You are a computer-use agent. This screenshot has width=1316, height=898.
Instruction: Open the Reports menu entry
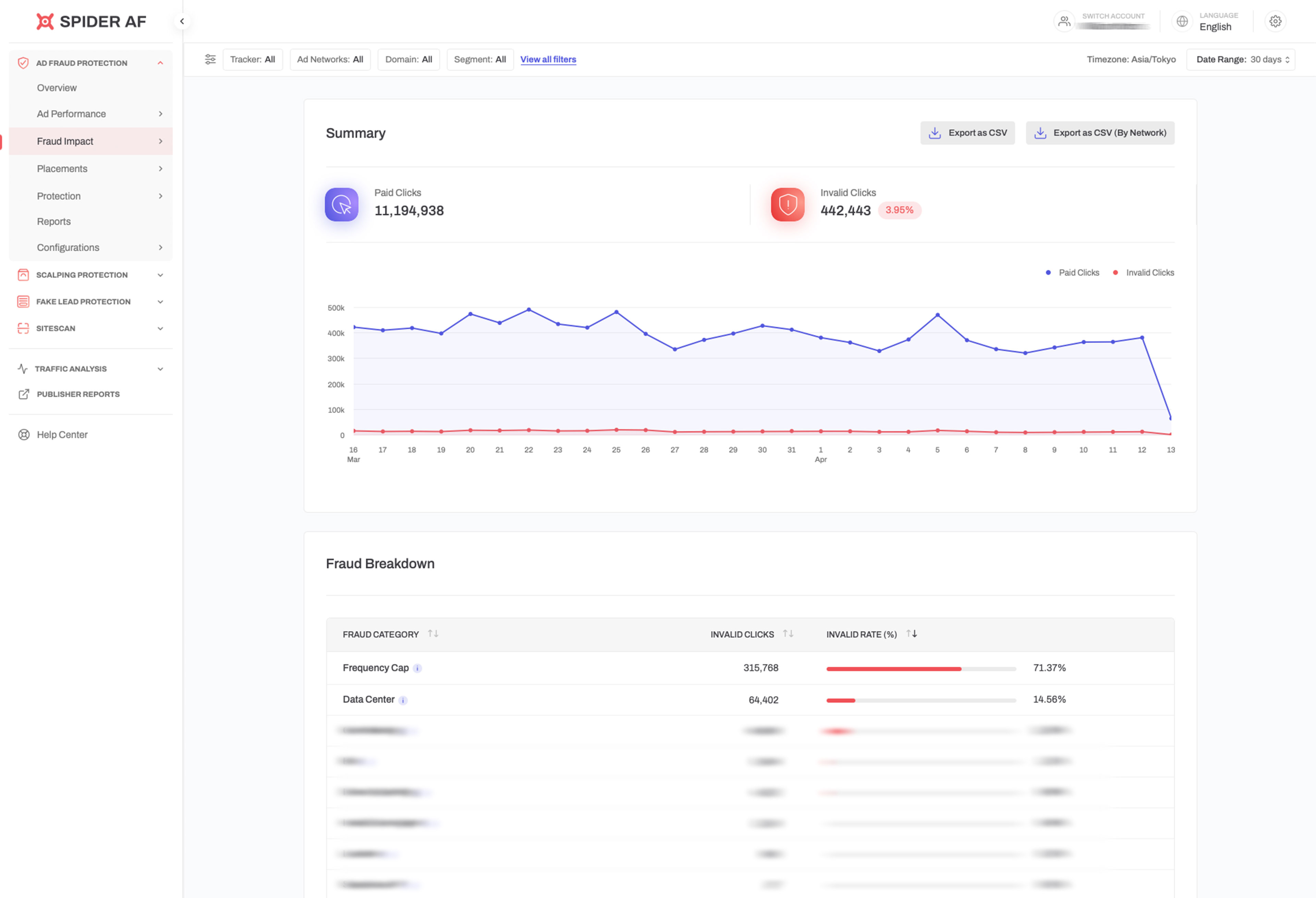[x=54, y=221]
